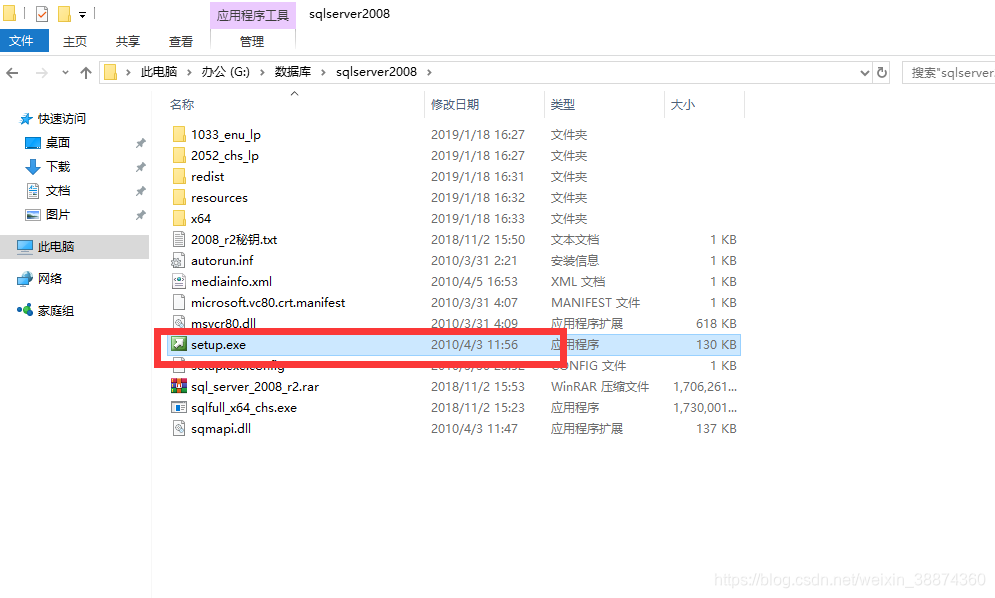Select the autorun.inf file icon
995x598 pixels.
point(179,260)
